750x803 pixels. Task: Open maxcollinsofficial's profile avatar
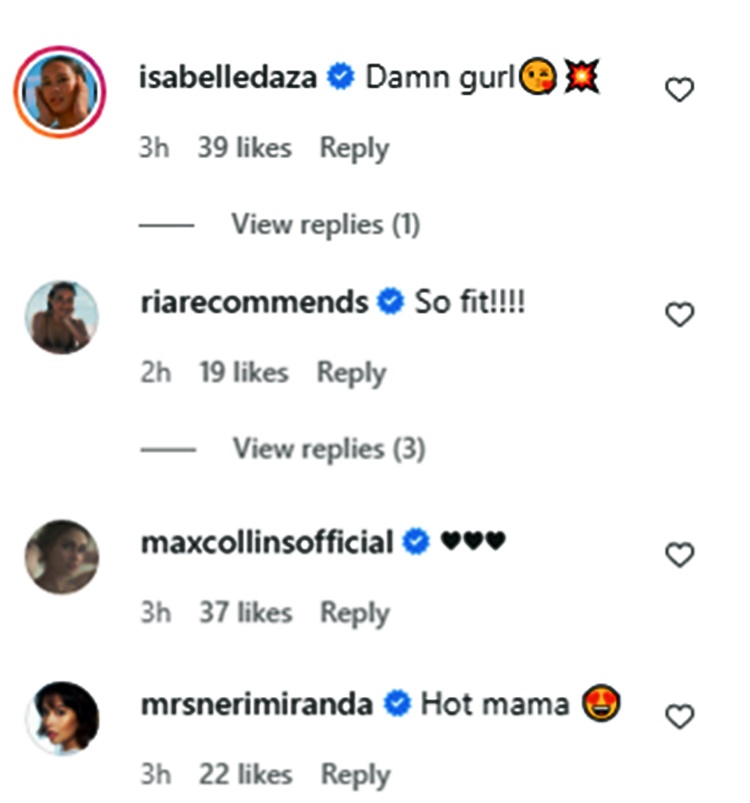(61, 556)
